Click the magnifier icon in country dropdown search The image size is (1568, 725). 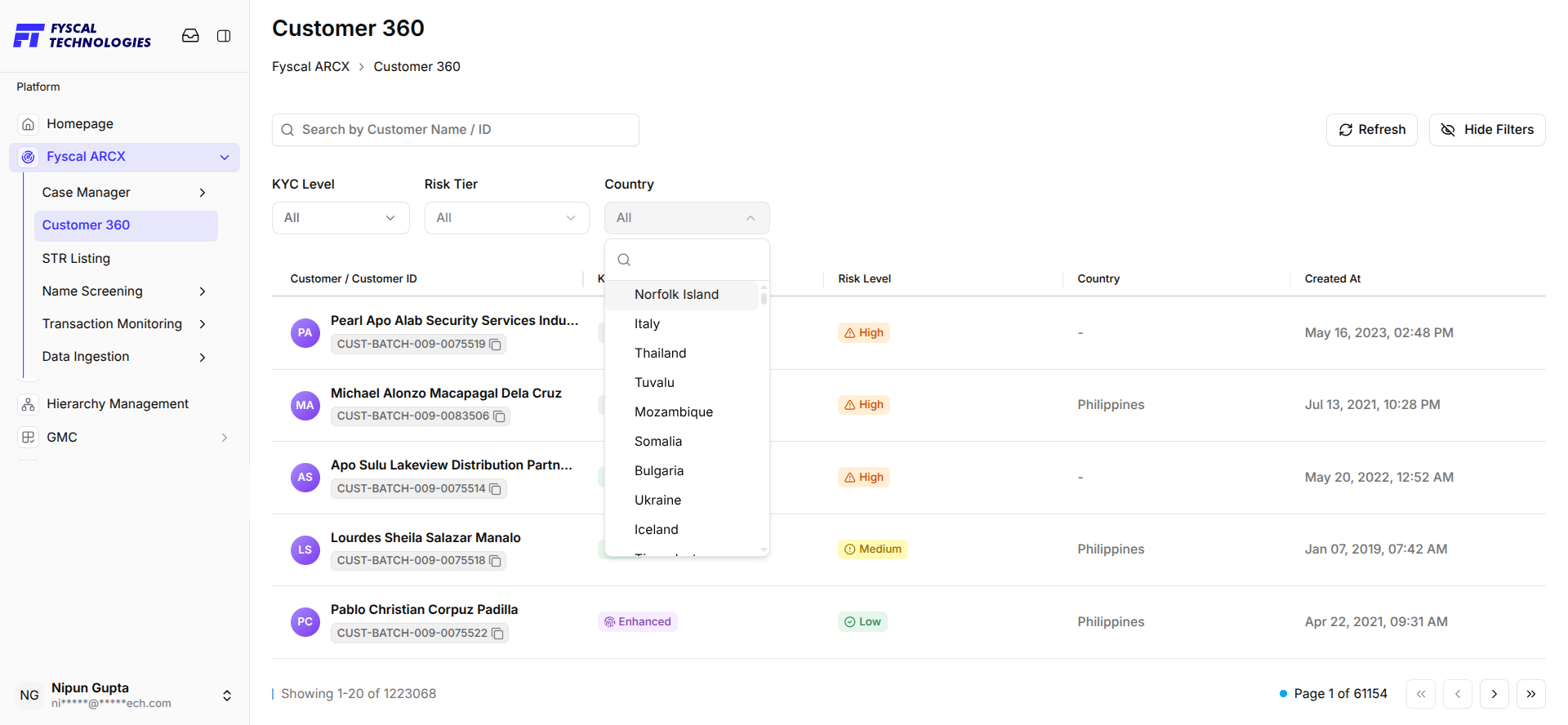click(624, 260)
